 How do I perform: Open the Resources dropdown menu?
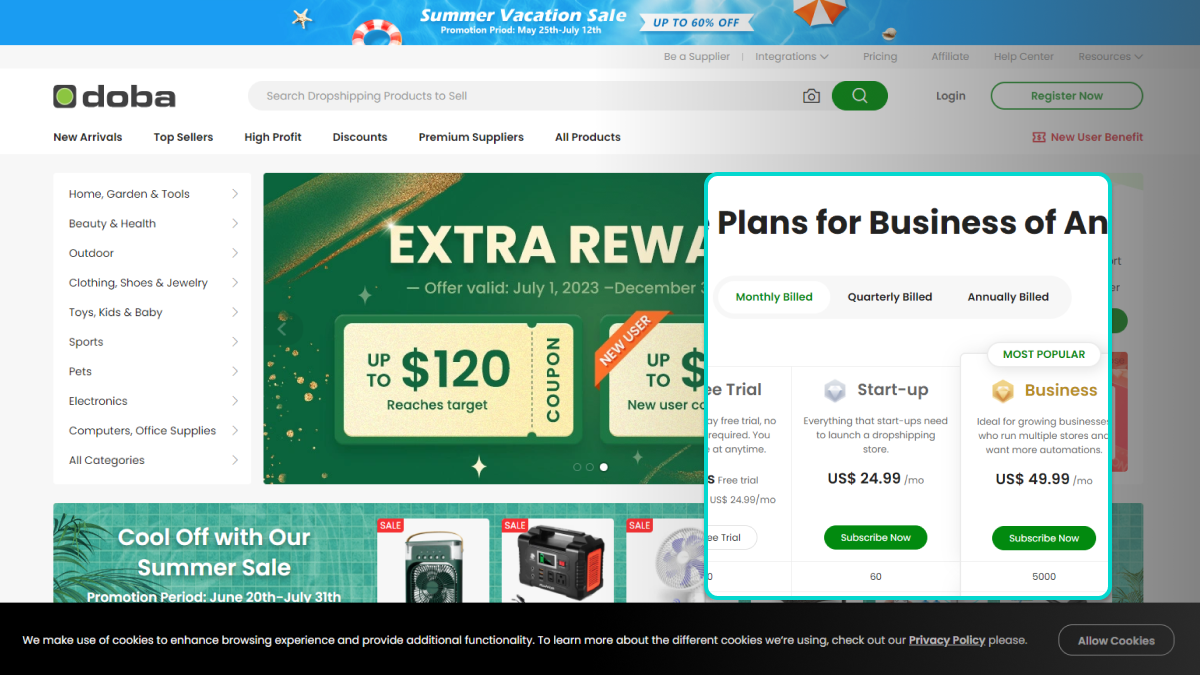(1110, 57)
